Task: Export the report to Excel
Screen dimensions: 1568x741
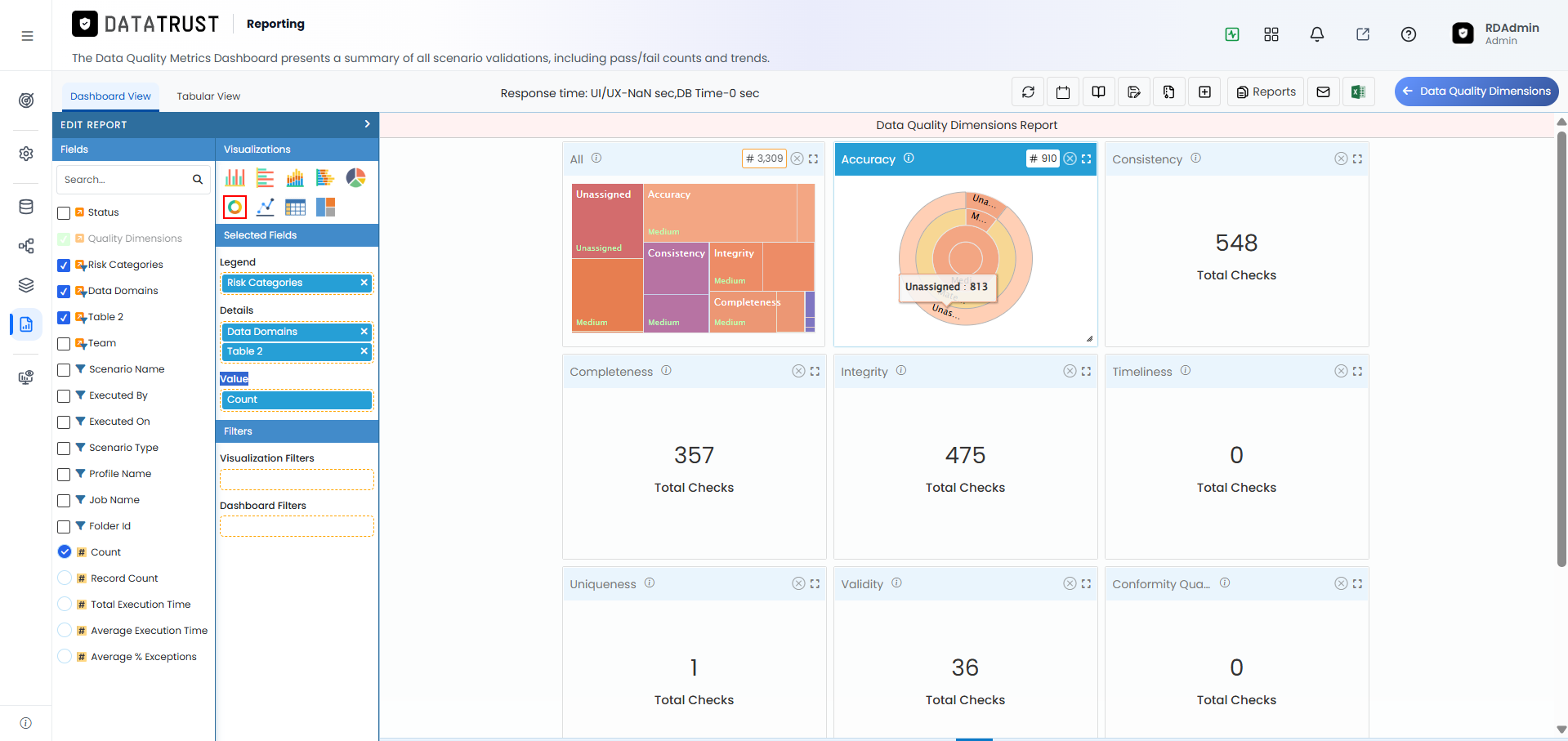Action: coord(1358,92)
